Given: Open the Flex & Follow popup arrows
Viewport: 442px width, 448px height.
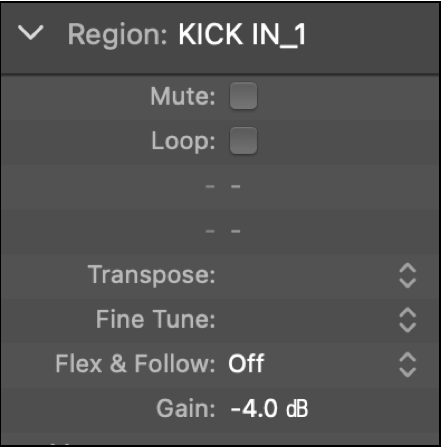Looking at the screenshot, I should click(408, 365).
